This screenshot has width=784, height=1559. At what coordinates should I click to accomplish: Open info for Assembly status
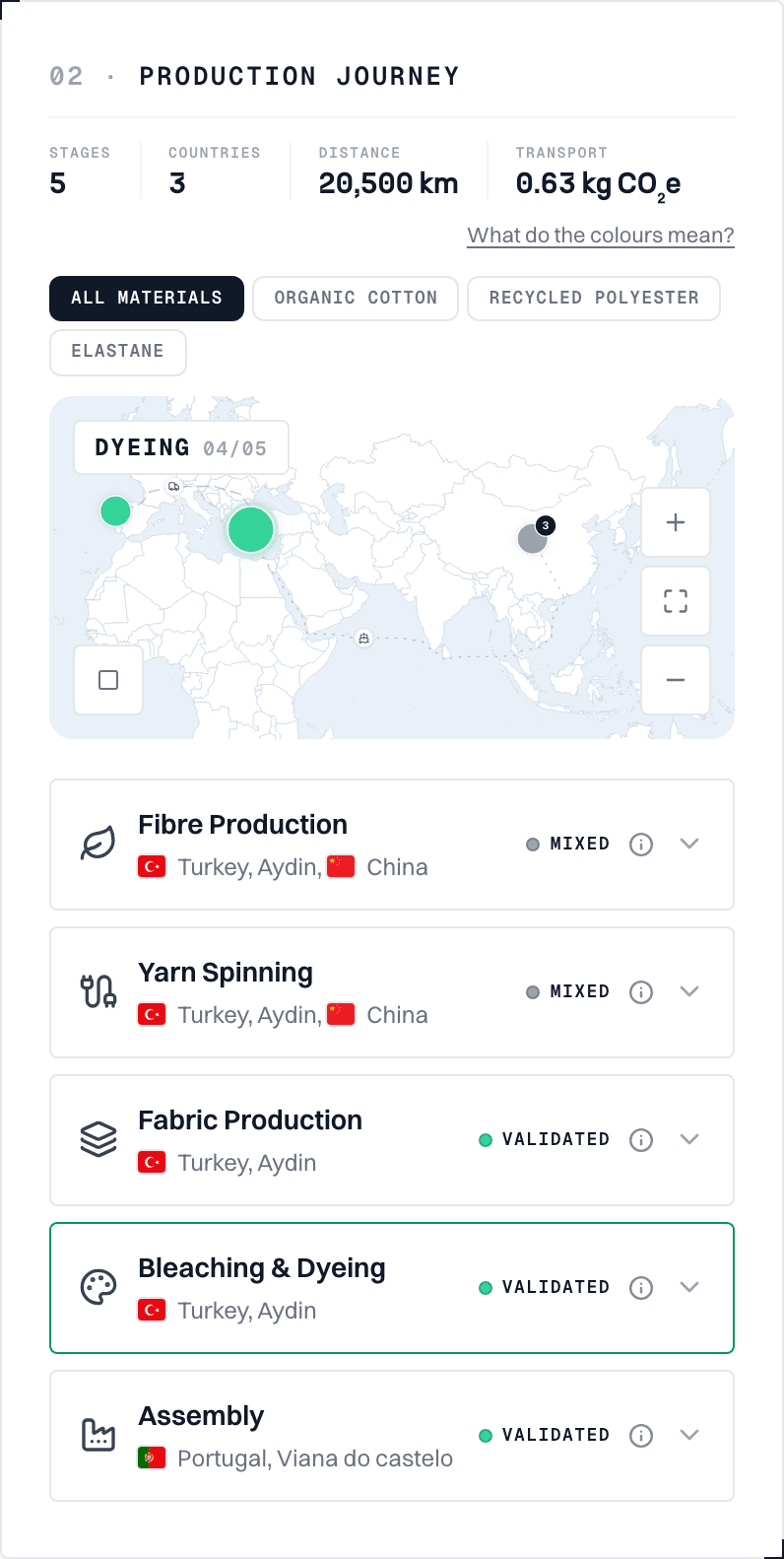click(x=641, y=1436)
